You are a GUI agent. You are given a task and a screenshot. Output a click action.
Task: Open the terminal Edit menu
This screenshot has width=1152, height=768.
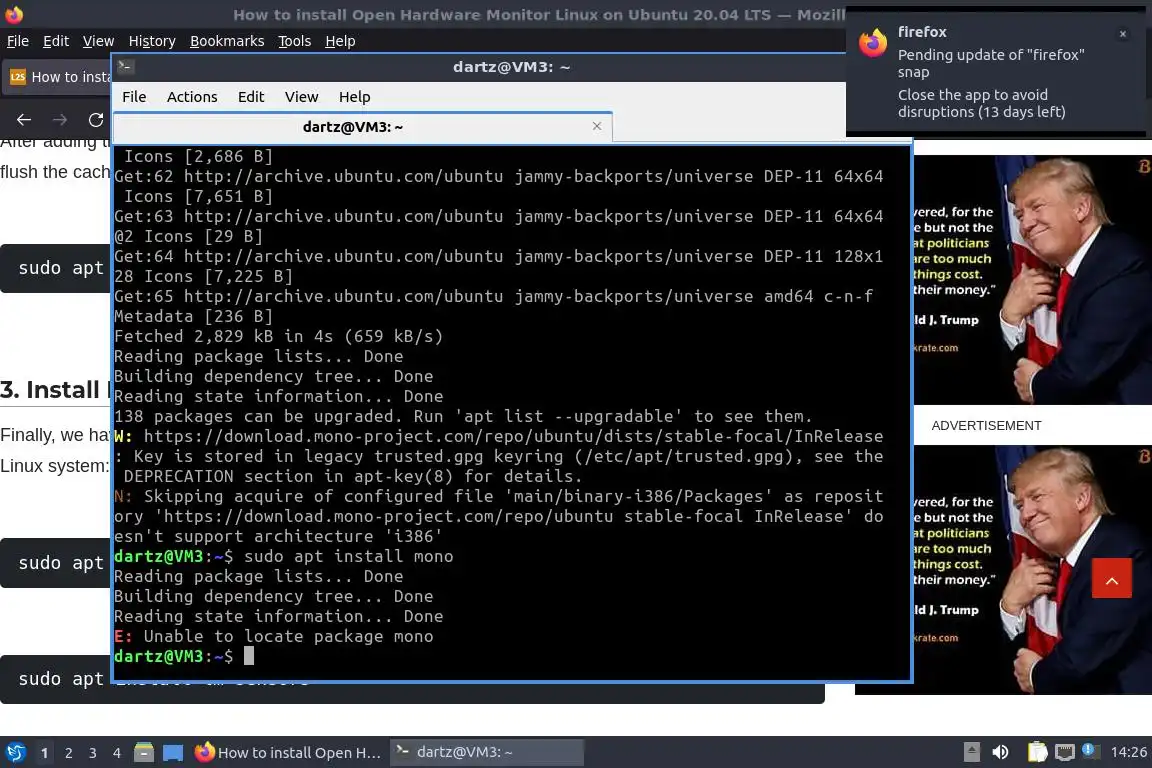(x=251, y=97)
